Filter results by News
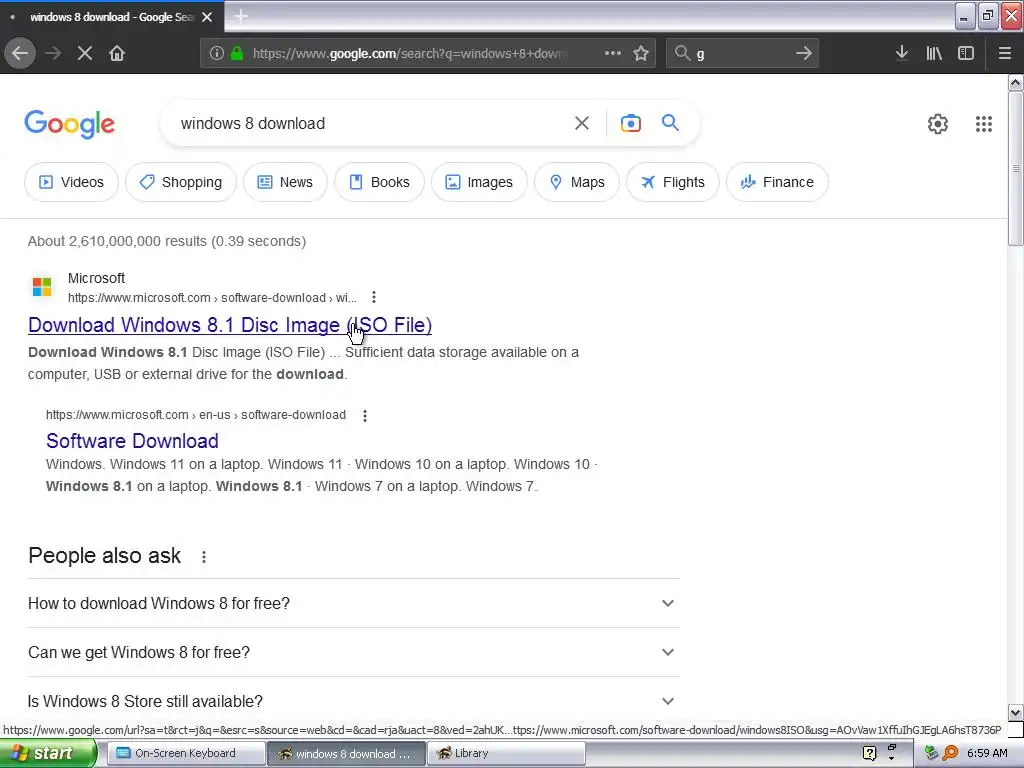 pyautogui.click(x=285, y=182)
